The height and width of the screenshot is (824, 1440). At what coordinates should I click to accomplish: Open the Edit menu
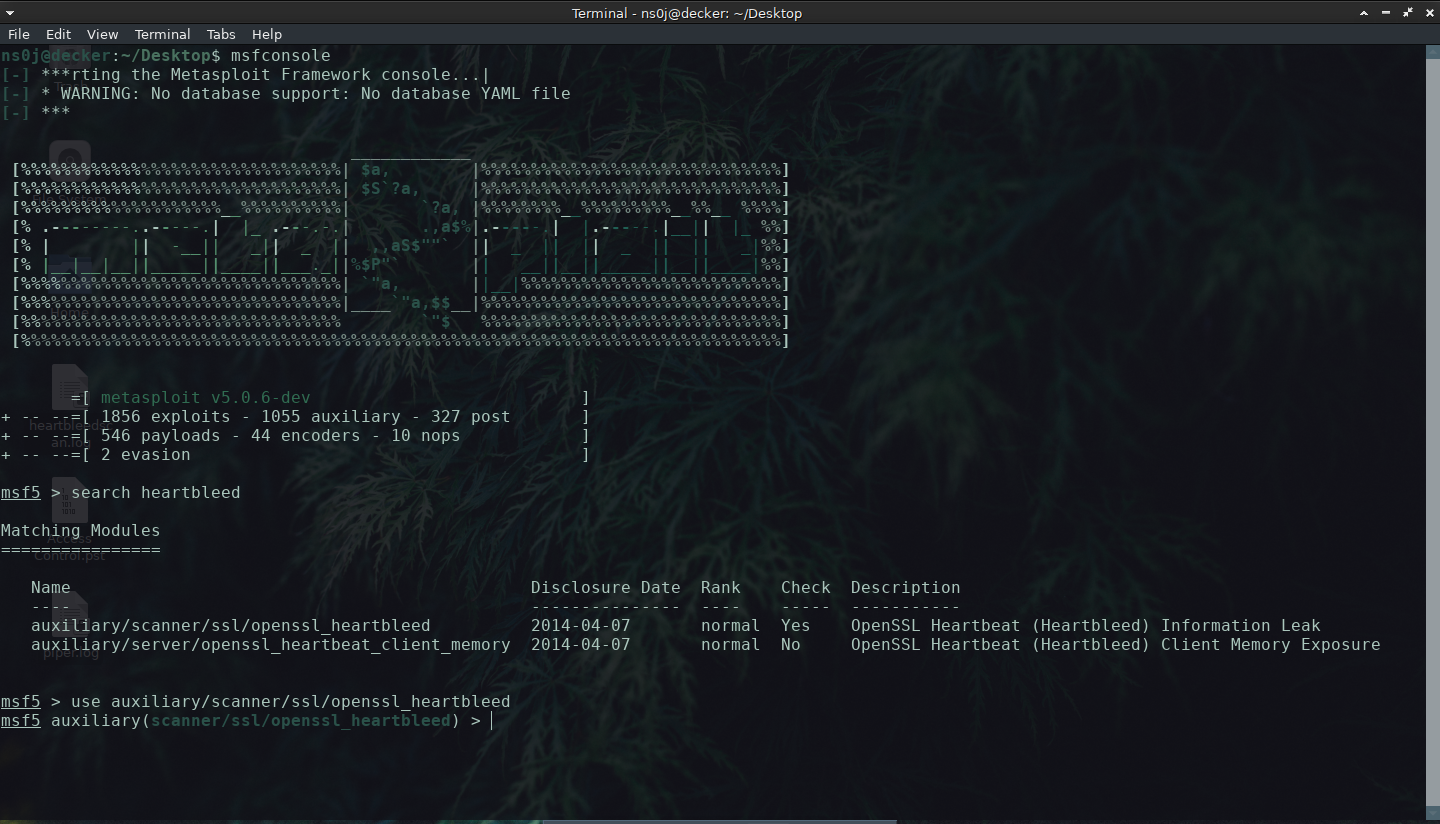tap(58, 34)
